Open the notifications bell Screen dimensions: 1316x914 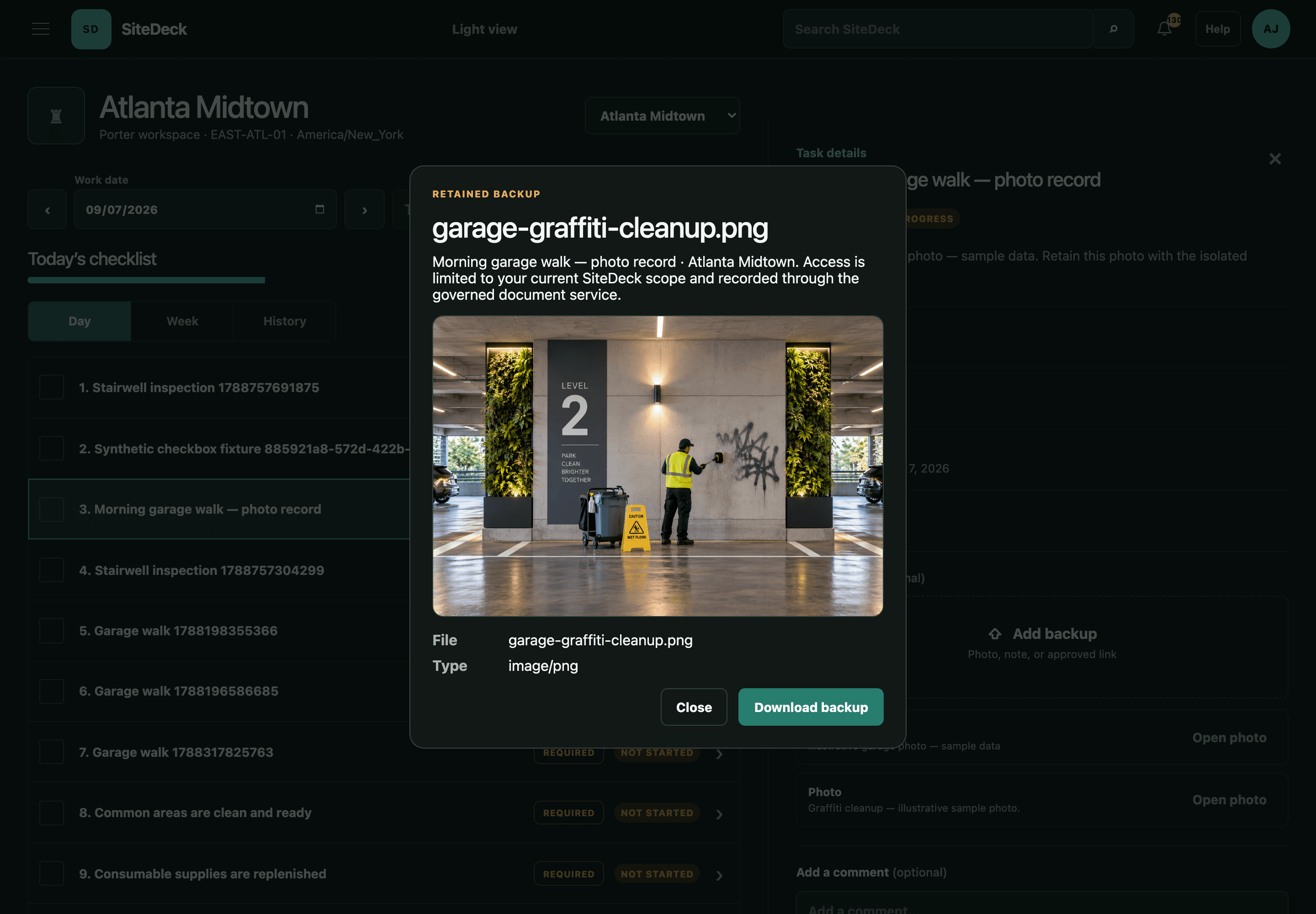[1164, 29]
